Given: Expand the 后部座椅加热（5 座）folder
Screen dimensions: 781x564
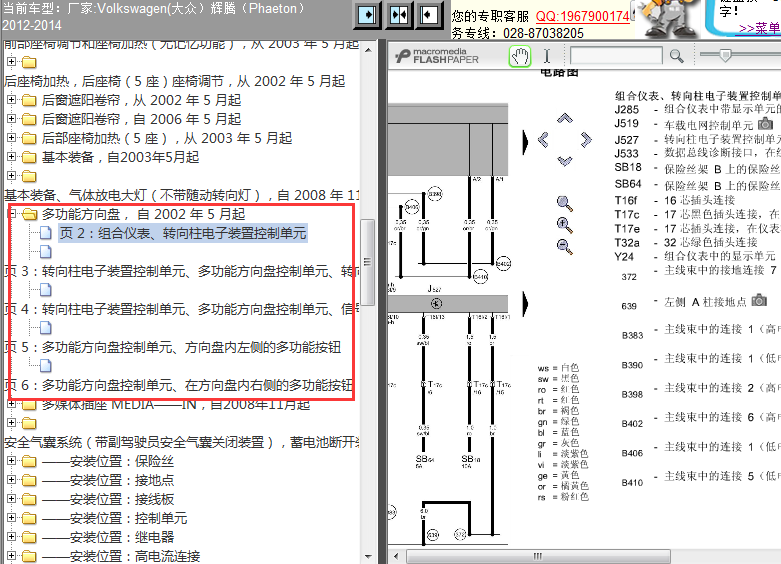Looking at the screenshot, I should click(x=11, y=138).
